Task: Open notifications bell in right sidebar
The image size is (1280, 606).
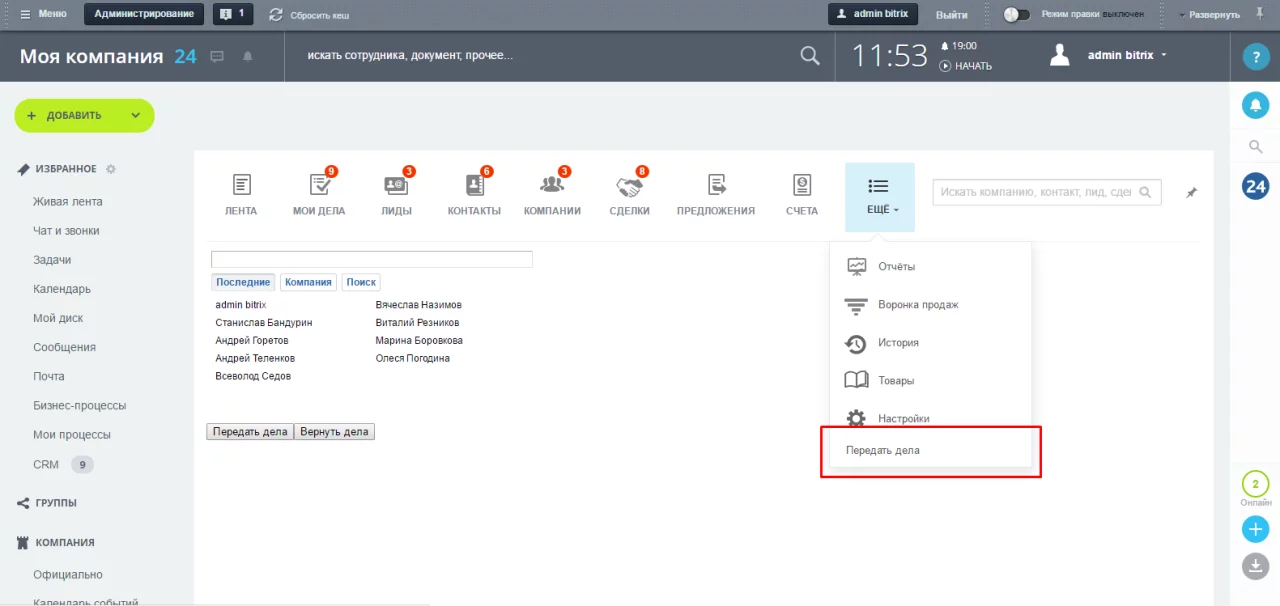Action: [x=1255, y=104]
